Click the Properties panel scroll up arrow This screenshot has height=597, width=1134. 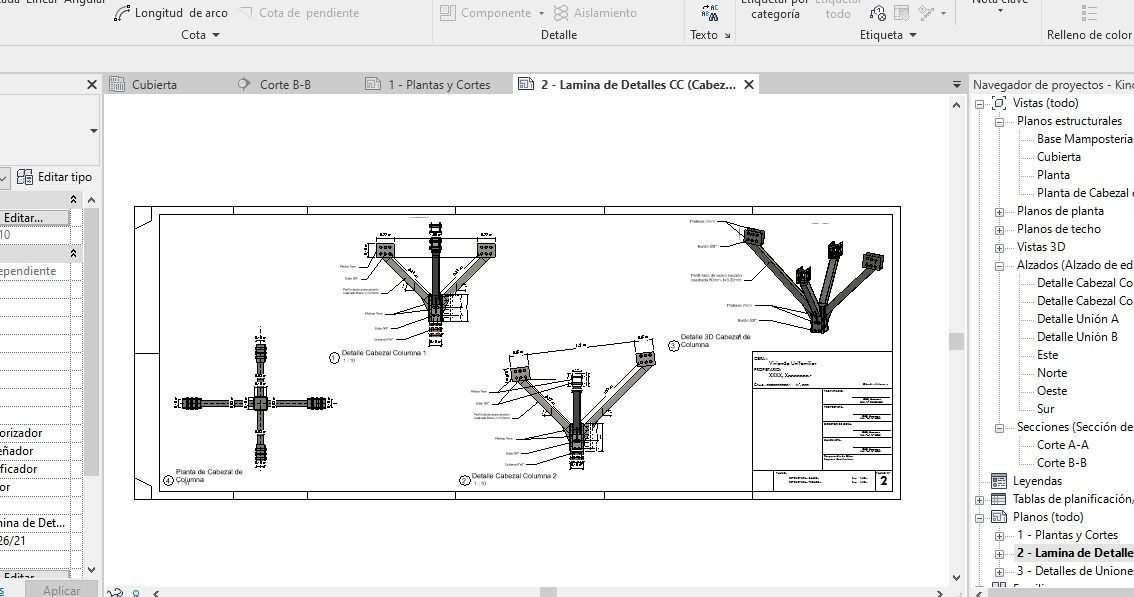(92, 200)
